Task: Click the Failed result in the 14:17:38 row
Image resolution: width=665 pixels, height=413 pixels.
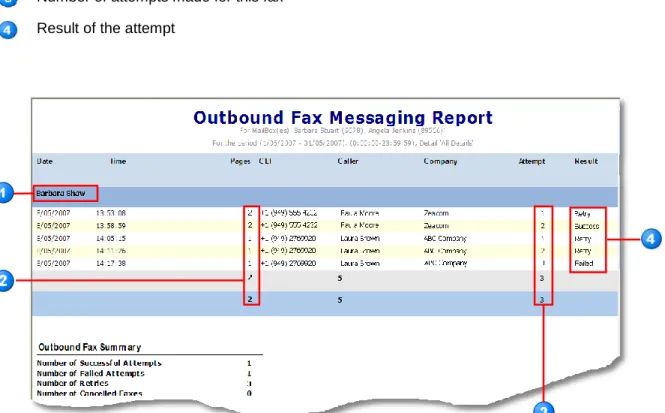Action: (x=584, y=263)
